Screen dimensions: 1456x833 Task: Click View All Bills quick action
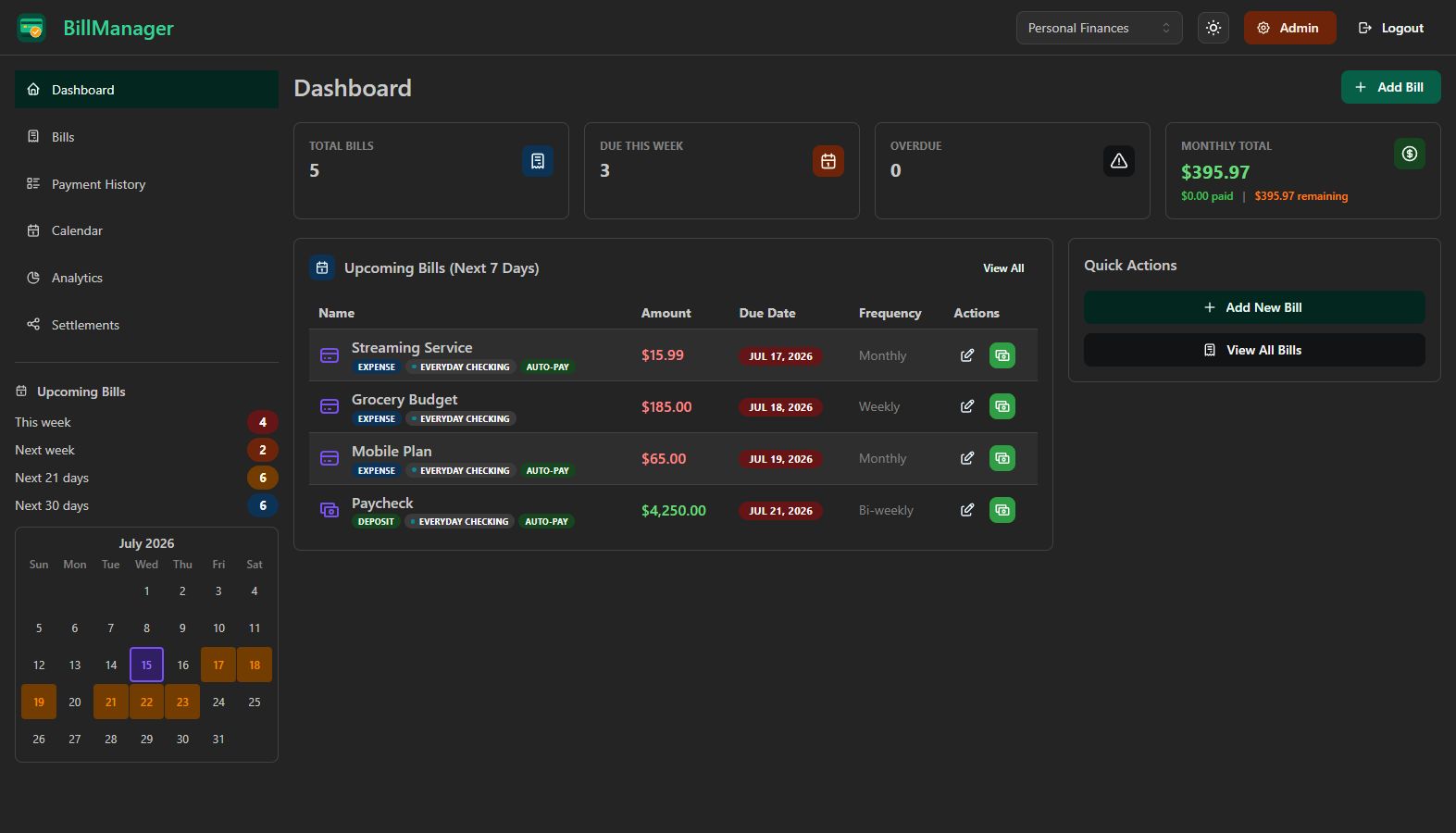coord(1254,350)
